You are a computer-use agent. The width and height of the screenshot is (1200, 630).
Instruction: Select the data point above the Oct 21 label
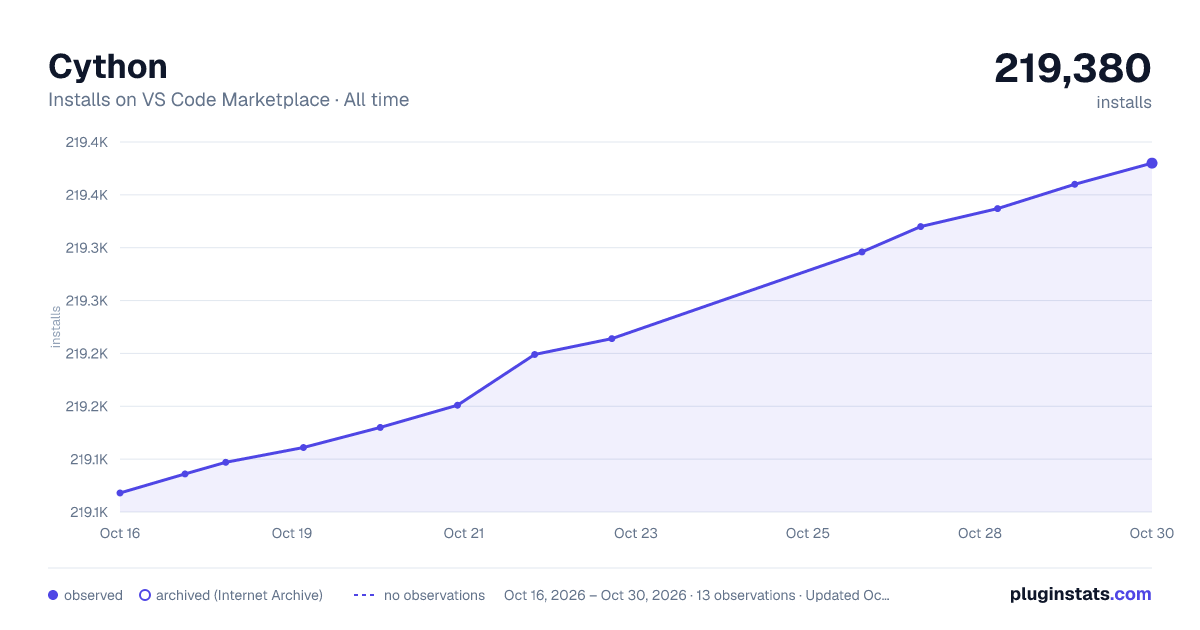pos(457,405)
